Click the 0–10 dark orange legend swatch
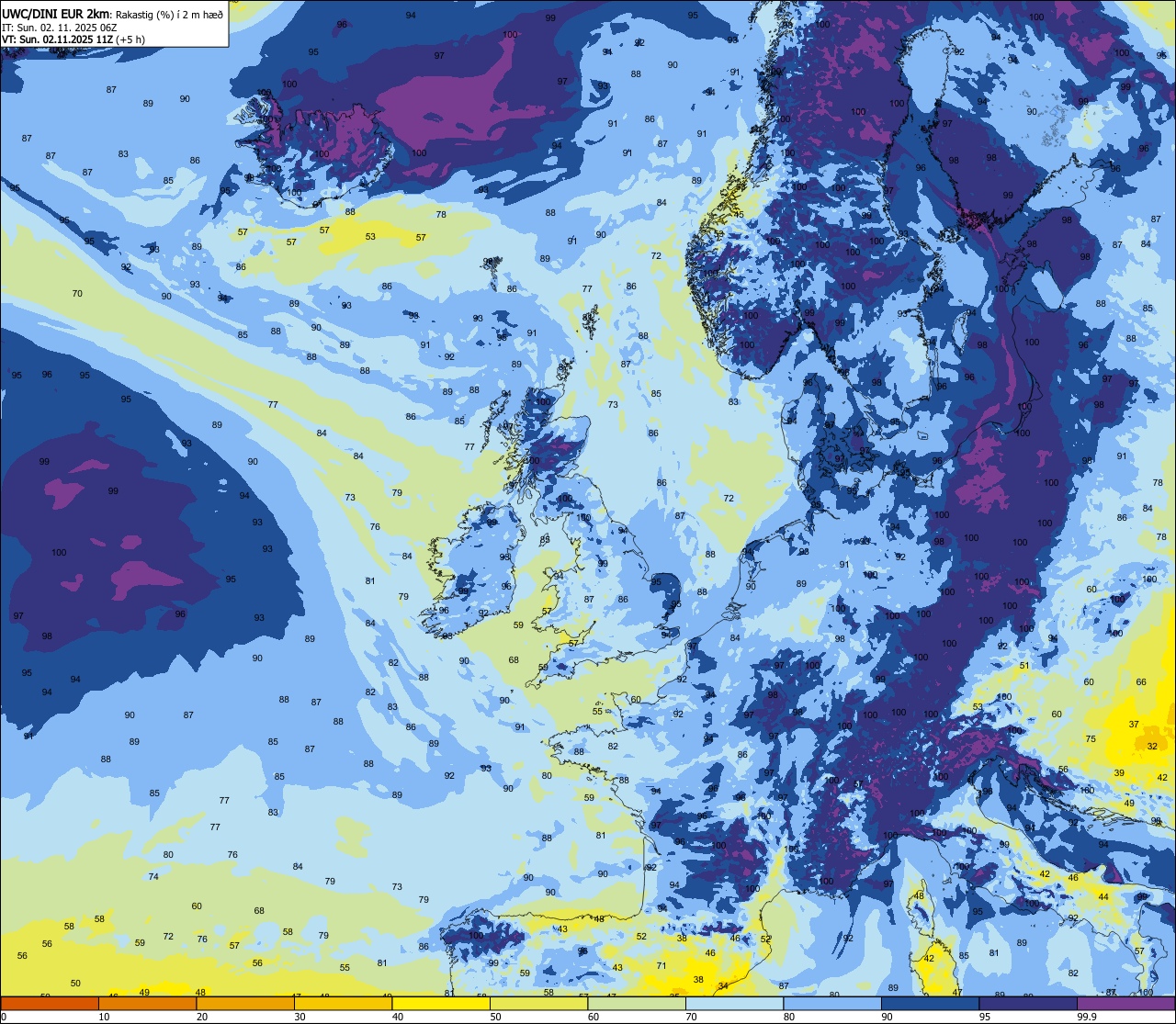The image size is (1176, 1024). coord(50,1004)
